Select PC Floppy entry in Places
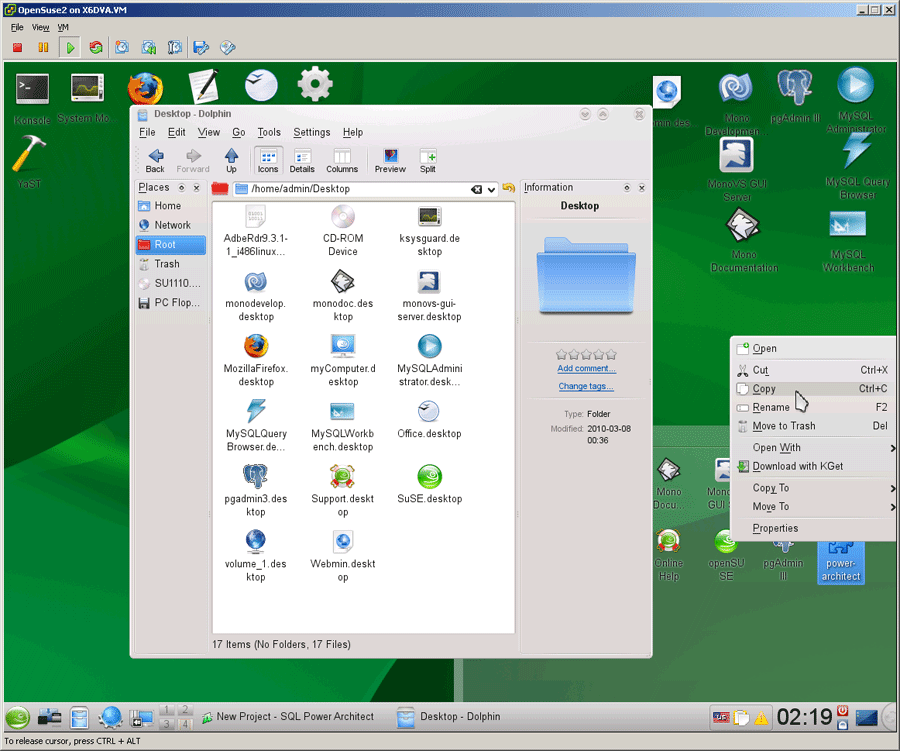 point(170,303)
